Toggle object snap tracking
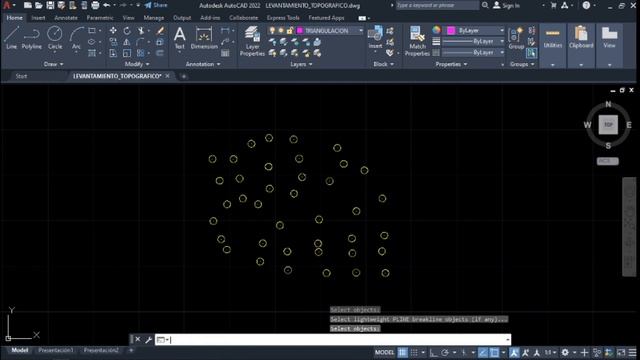Screen dimensions: 640x360 pyautogui.click(x=483, y=352)
